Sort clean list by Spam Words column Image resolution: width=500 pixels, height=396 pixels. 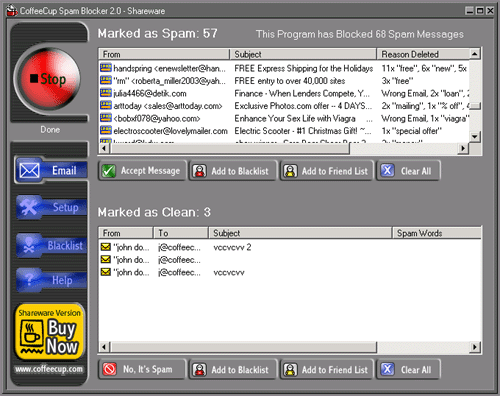(437, 233)
